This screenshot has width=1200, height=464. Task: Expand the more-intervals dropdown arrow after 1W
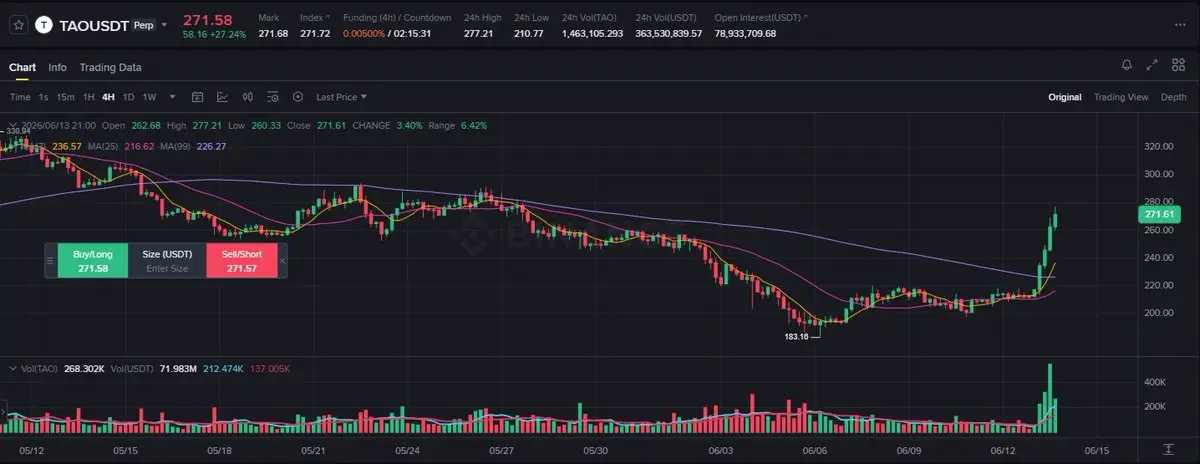[x=172, y=97]
